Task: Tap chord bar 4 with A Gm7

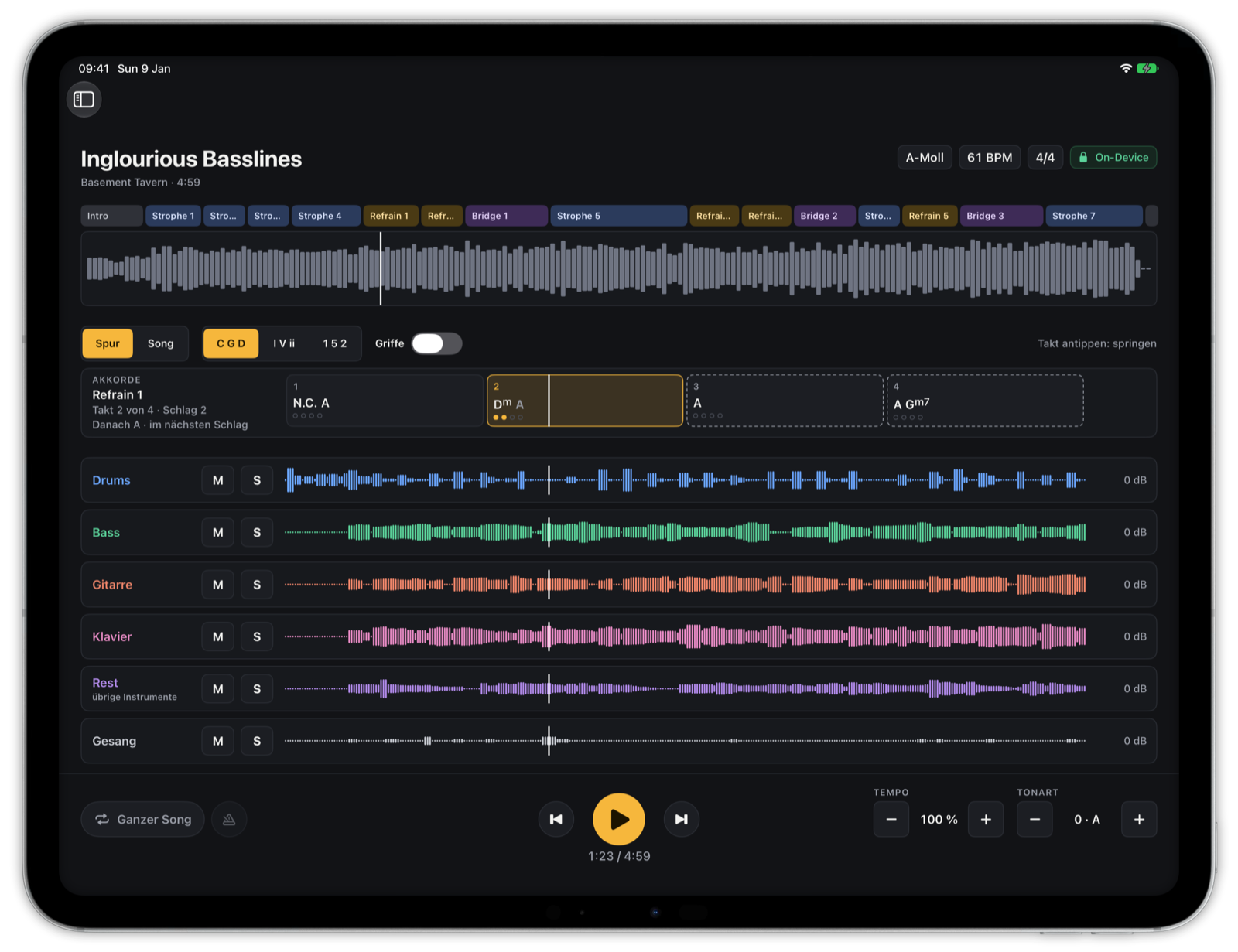Action: tap(985, 401)
